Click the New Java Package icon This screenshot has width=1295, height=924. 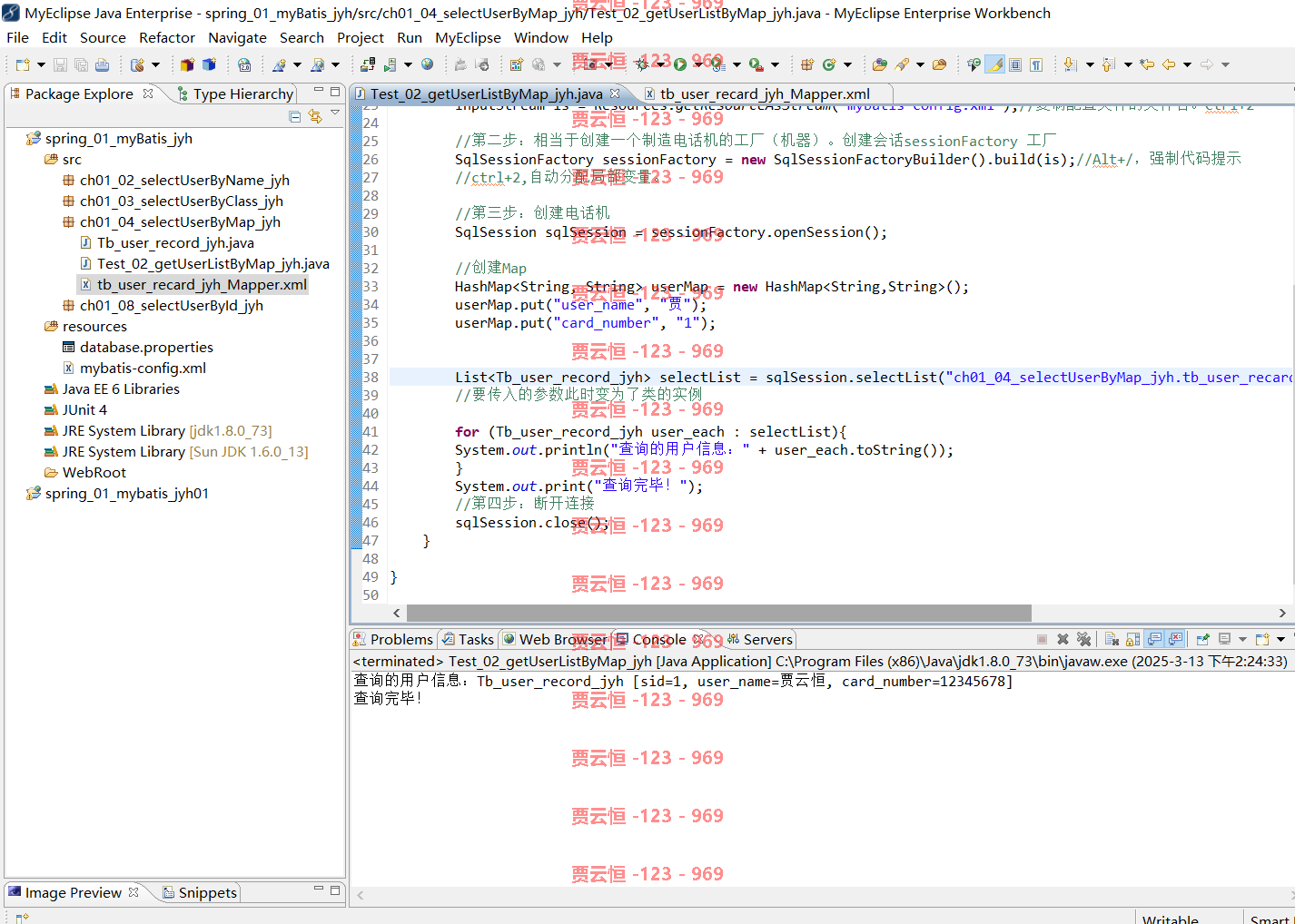[x=807, y=64]
